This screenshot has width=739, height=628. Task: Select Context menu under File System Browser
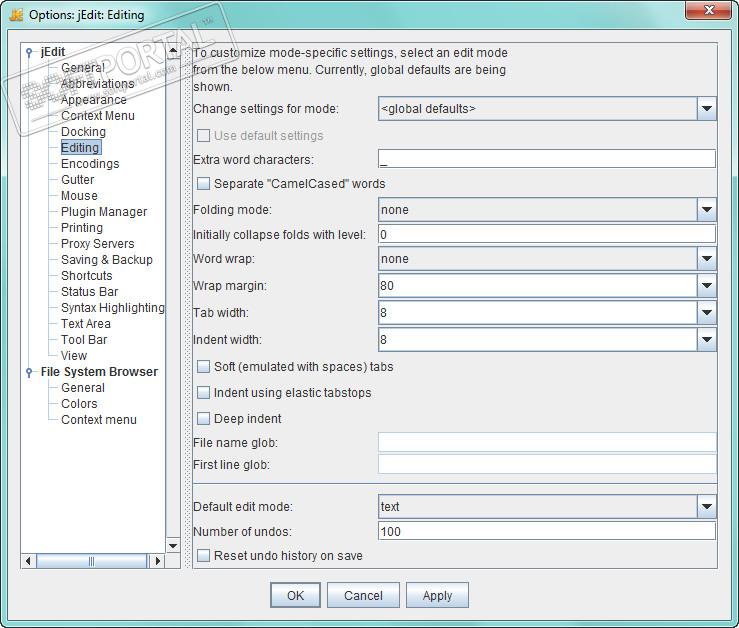tap(99, 420)
